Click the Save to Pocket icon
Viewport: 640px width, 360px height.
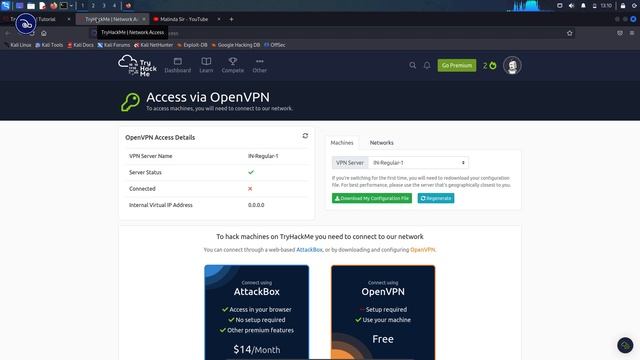(x=620, y=33)
